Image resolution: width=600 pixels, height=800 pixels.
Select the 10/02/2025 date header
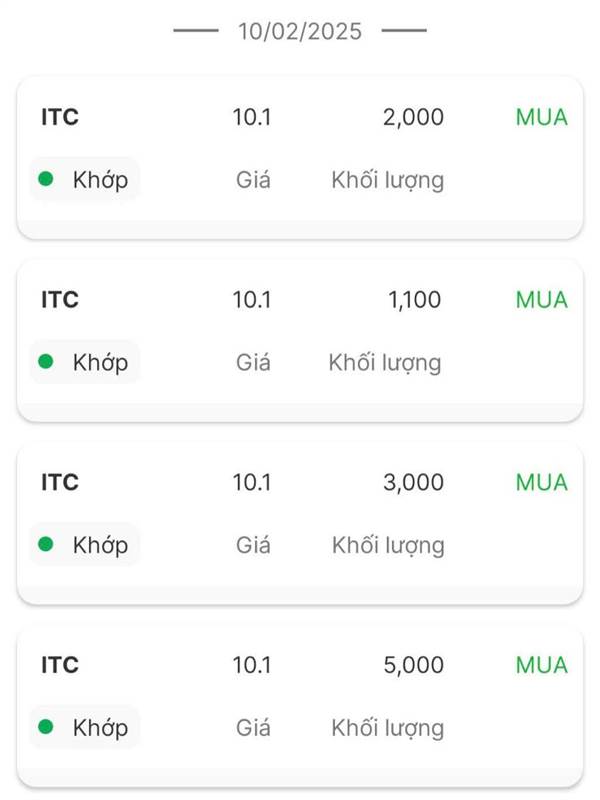[300, 31]
